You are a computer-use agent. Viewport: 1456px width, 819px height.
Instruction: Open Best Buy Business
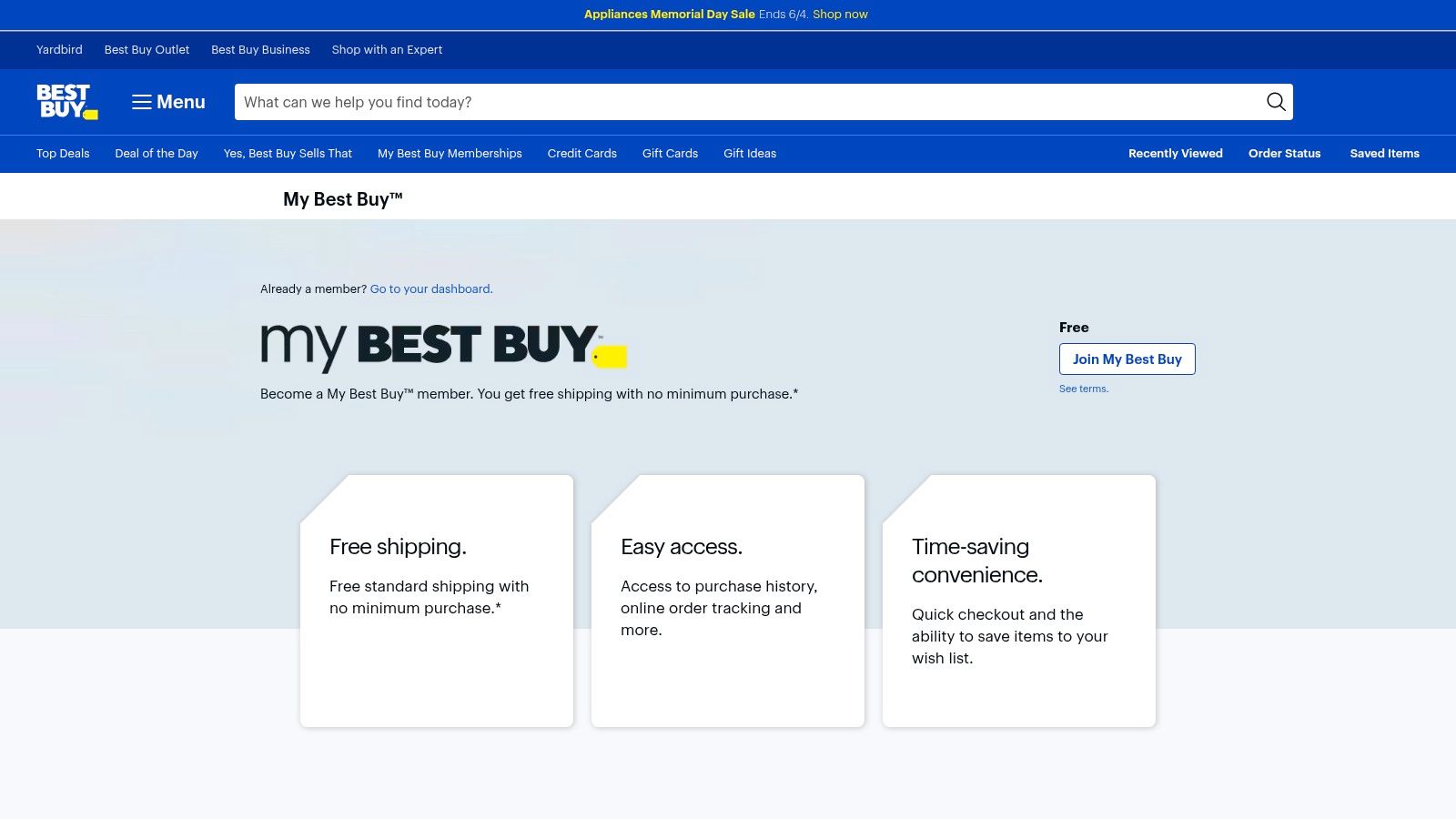click(260, 50)
